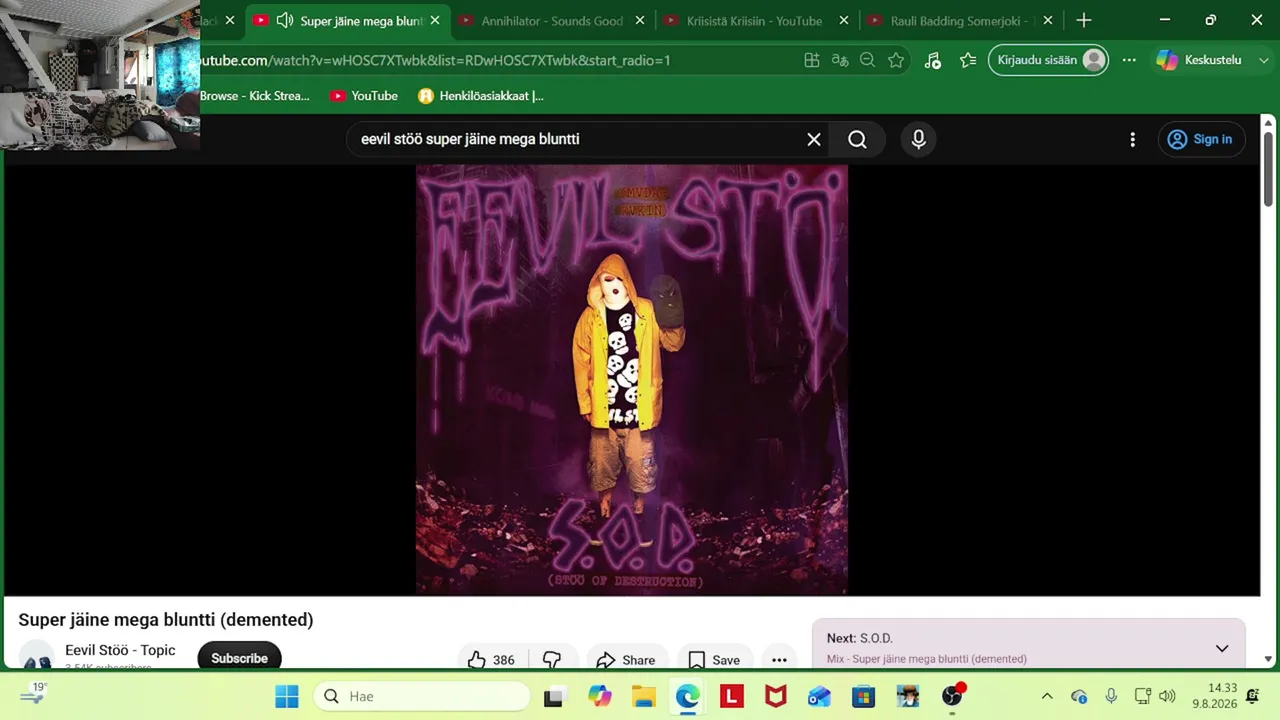Open more actions menu beside Save

(779, 660)
